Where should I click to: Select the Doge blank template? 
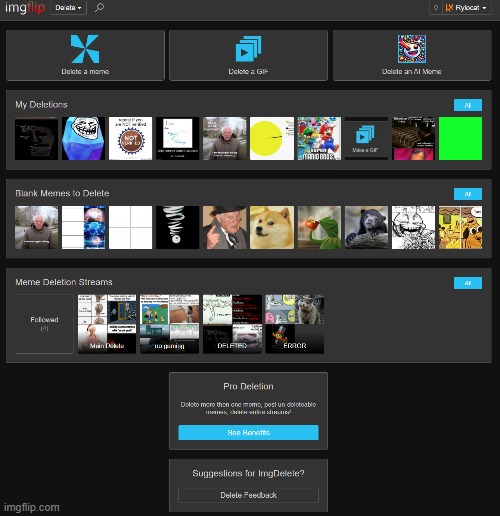click(272, 227)
